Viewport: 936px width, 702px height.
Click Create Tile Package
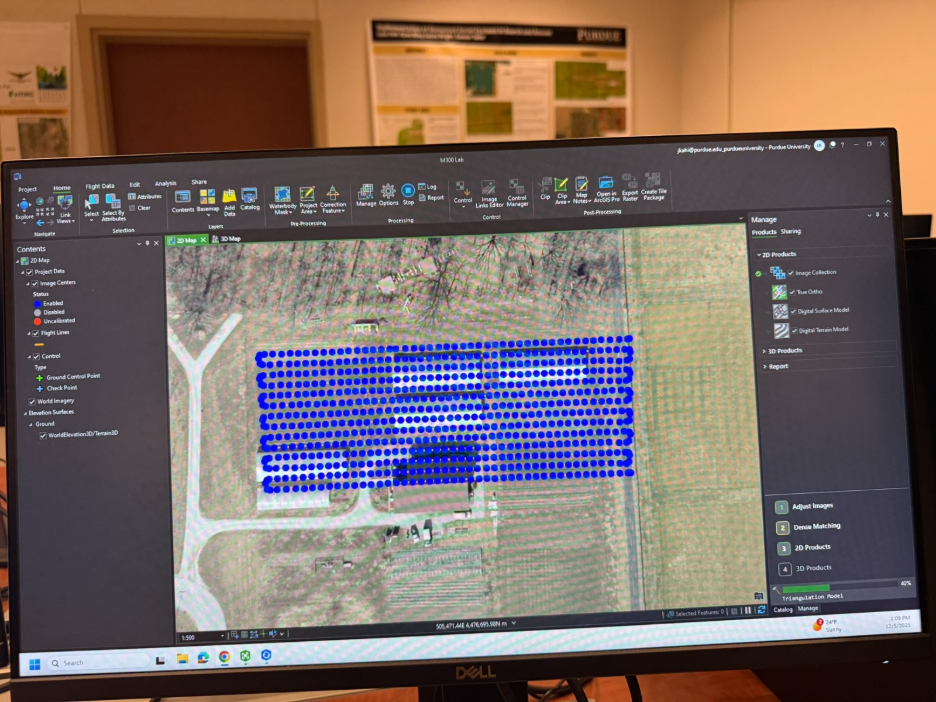(653, 187)
